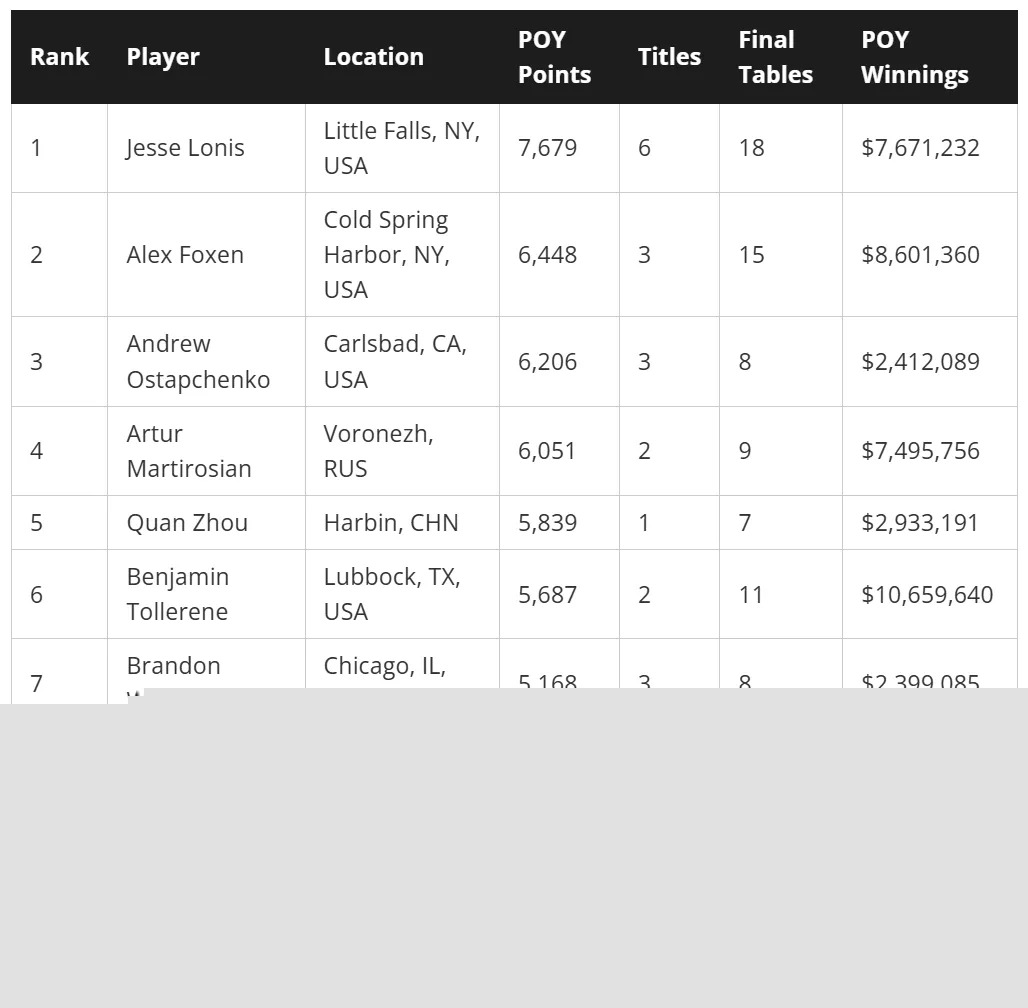Sort by the POY Points header

click(554, 57)
